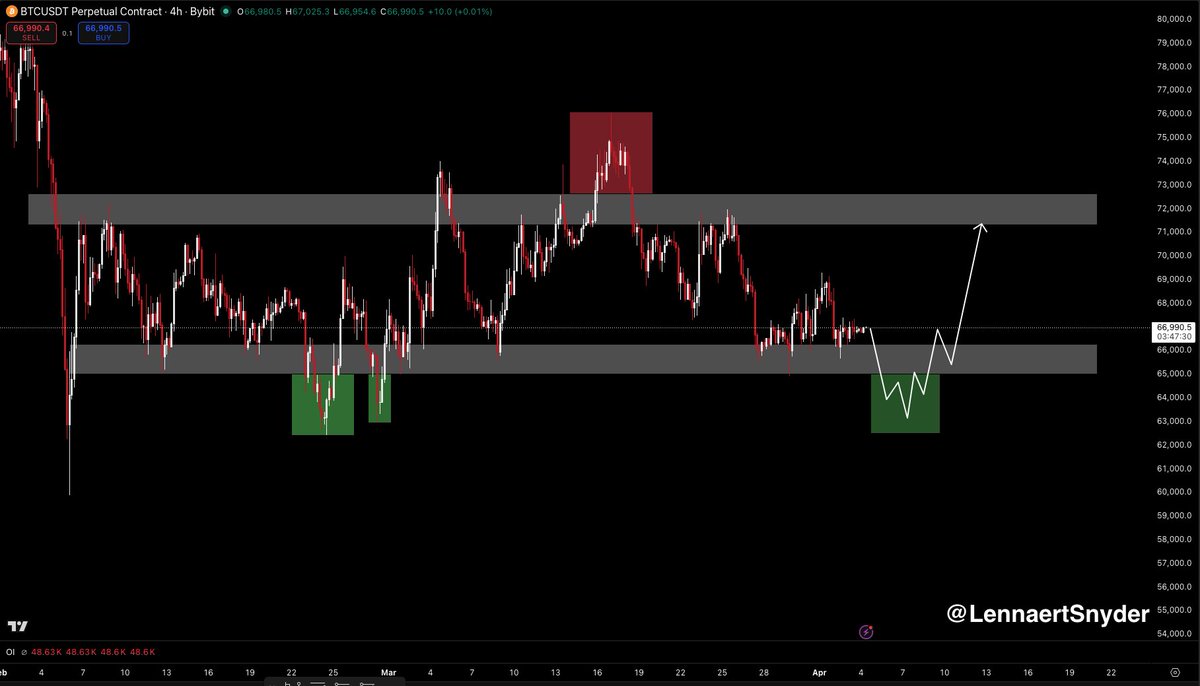This screenshot has height=686, width=1200.
Task: Select the 0.1 quantity between Sell and Buy
Action: pyautogui.click(x=67, y=33)
